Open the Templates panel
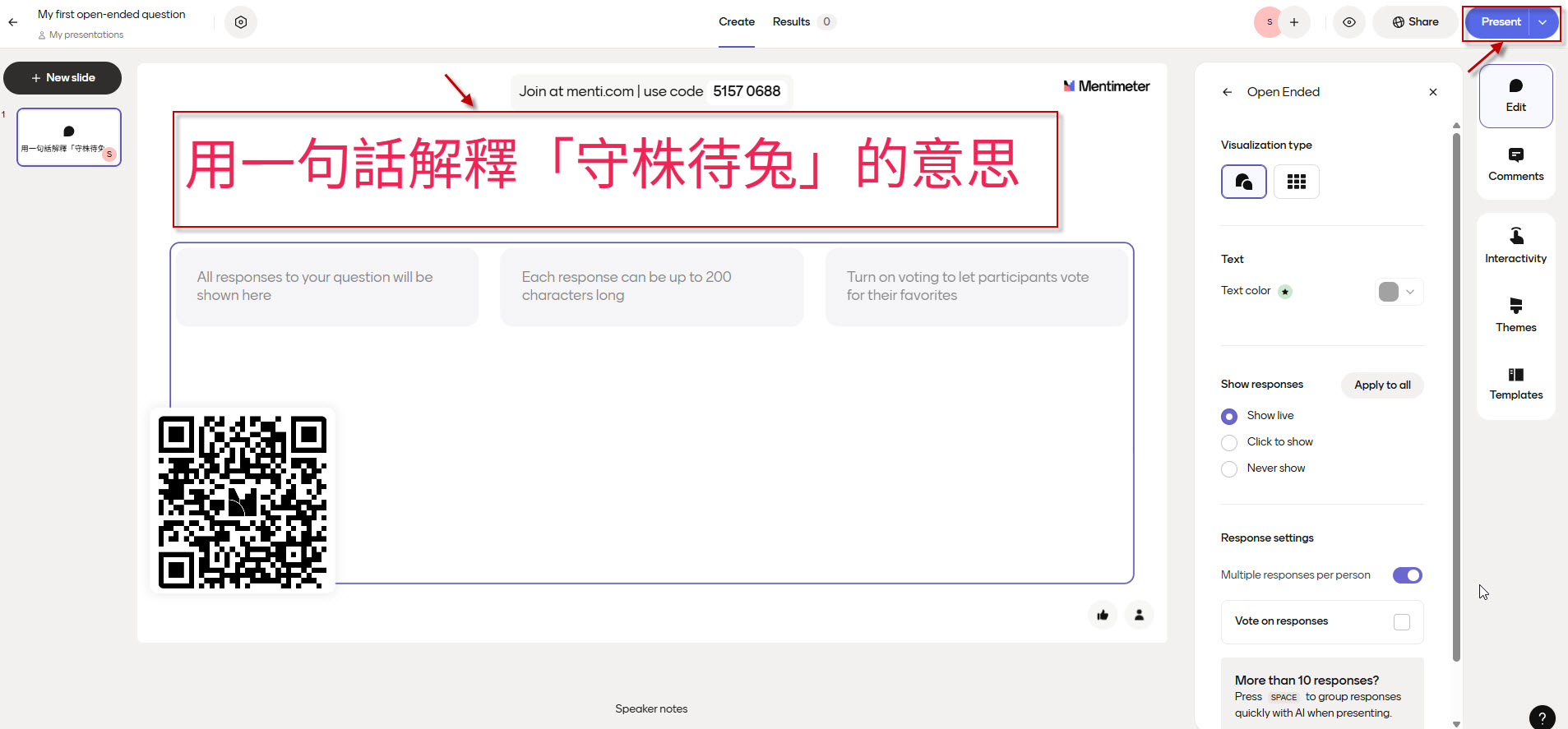Viewport: 1568px width, 729px height. point(1515,383)
